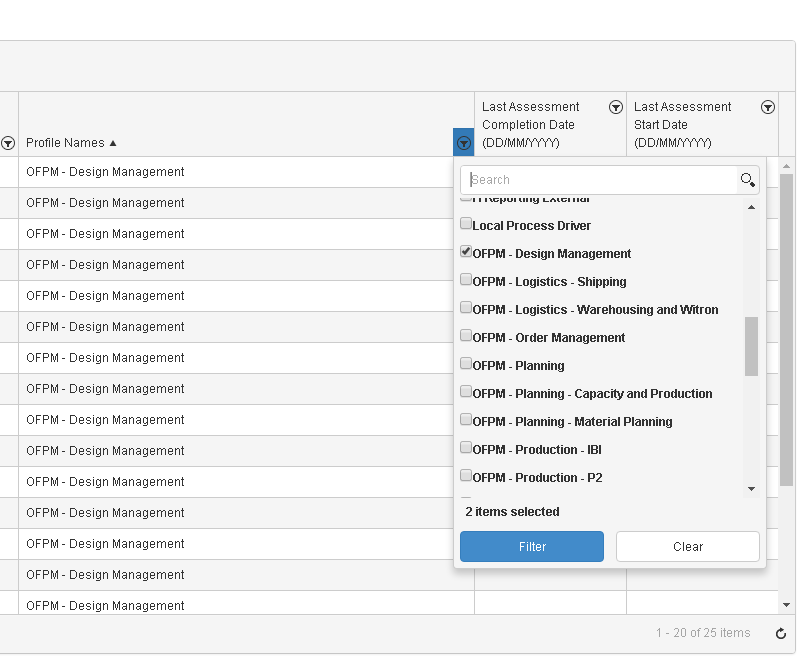Select OFPM - Planning list item
The image size is (797, 668).
click(518, 366)
